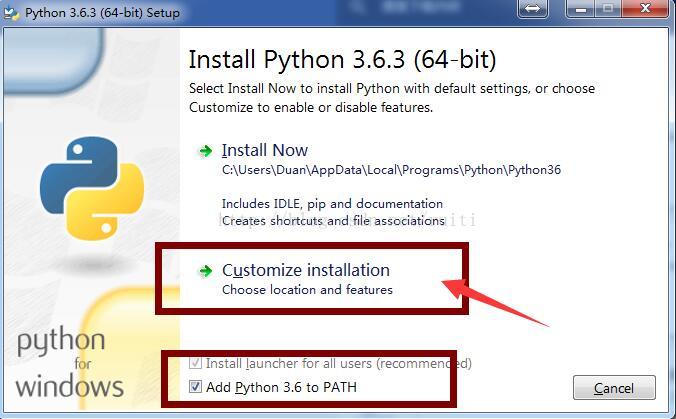Viewport: 676px width, 419px height.
Task: Toggle Install launcher for all users checkbox
Action: [195, 363]
